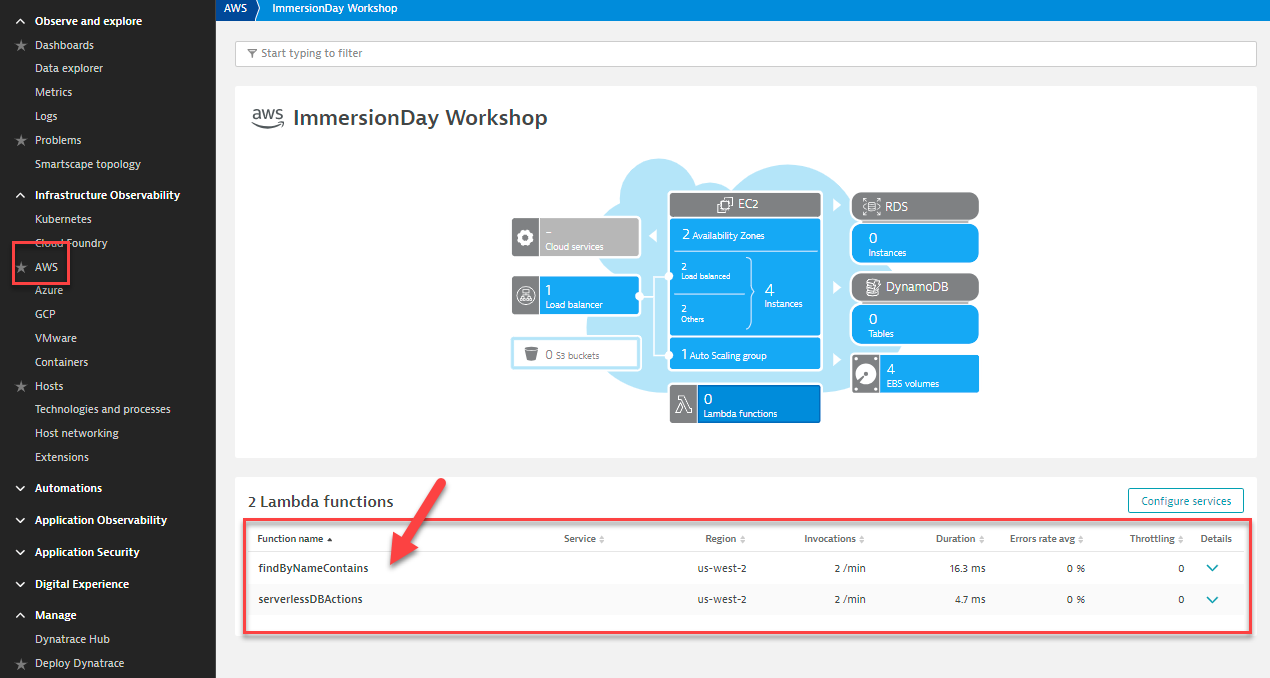The image size is (1270, 678).
Task: Expand details for findByNameContains row
Action: coord(1213,568)
